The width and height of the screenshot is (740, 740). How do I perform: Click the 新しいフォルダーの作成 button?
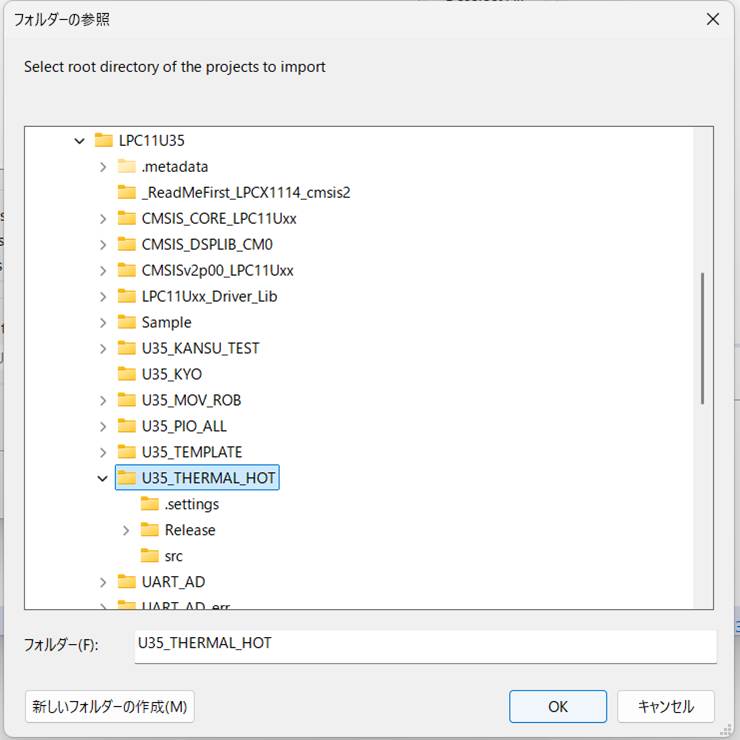pos(110,706)
